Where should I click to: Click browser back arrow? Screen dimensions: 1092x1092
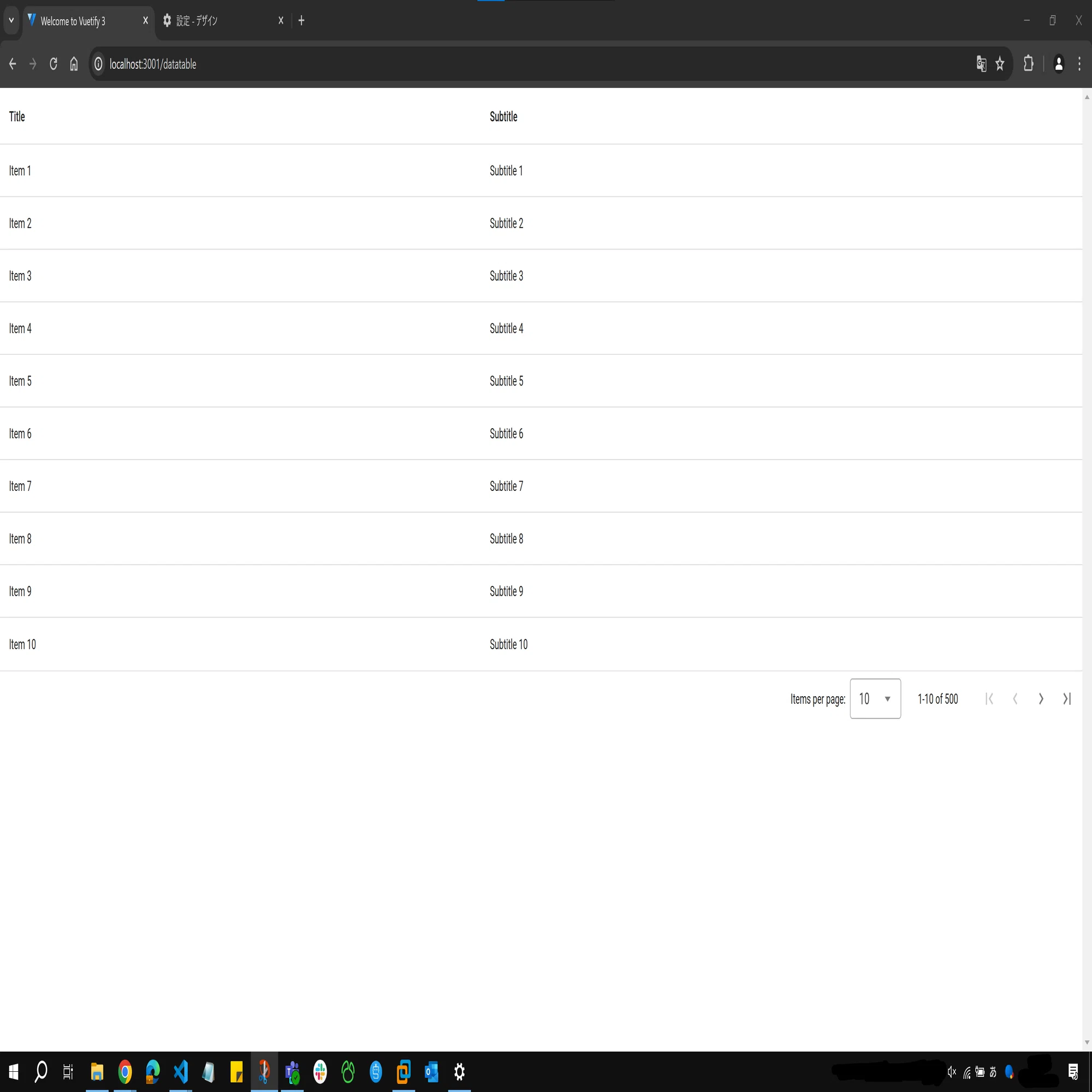[x=13, y=64]
